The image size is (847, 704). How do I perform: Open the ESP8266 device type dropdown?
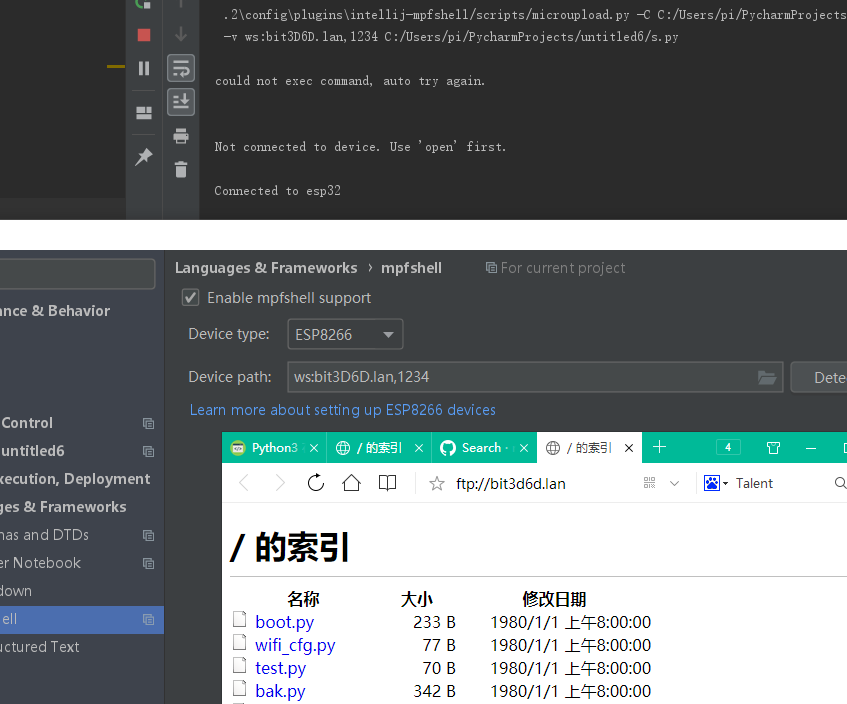point(389,334)
